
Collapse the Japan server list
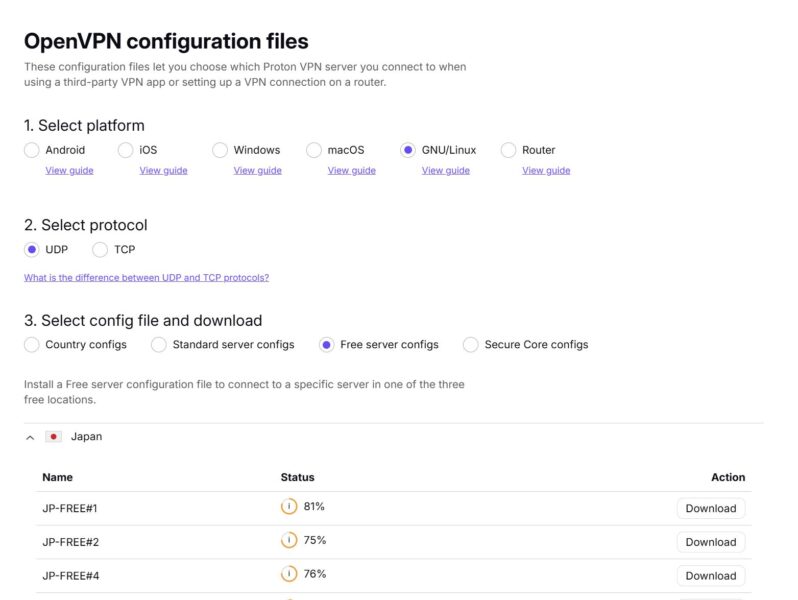[30, 437]
